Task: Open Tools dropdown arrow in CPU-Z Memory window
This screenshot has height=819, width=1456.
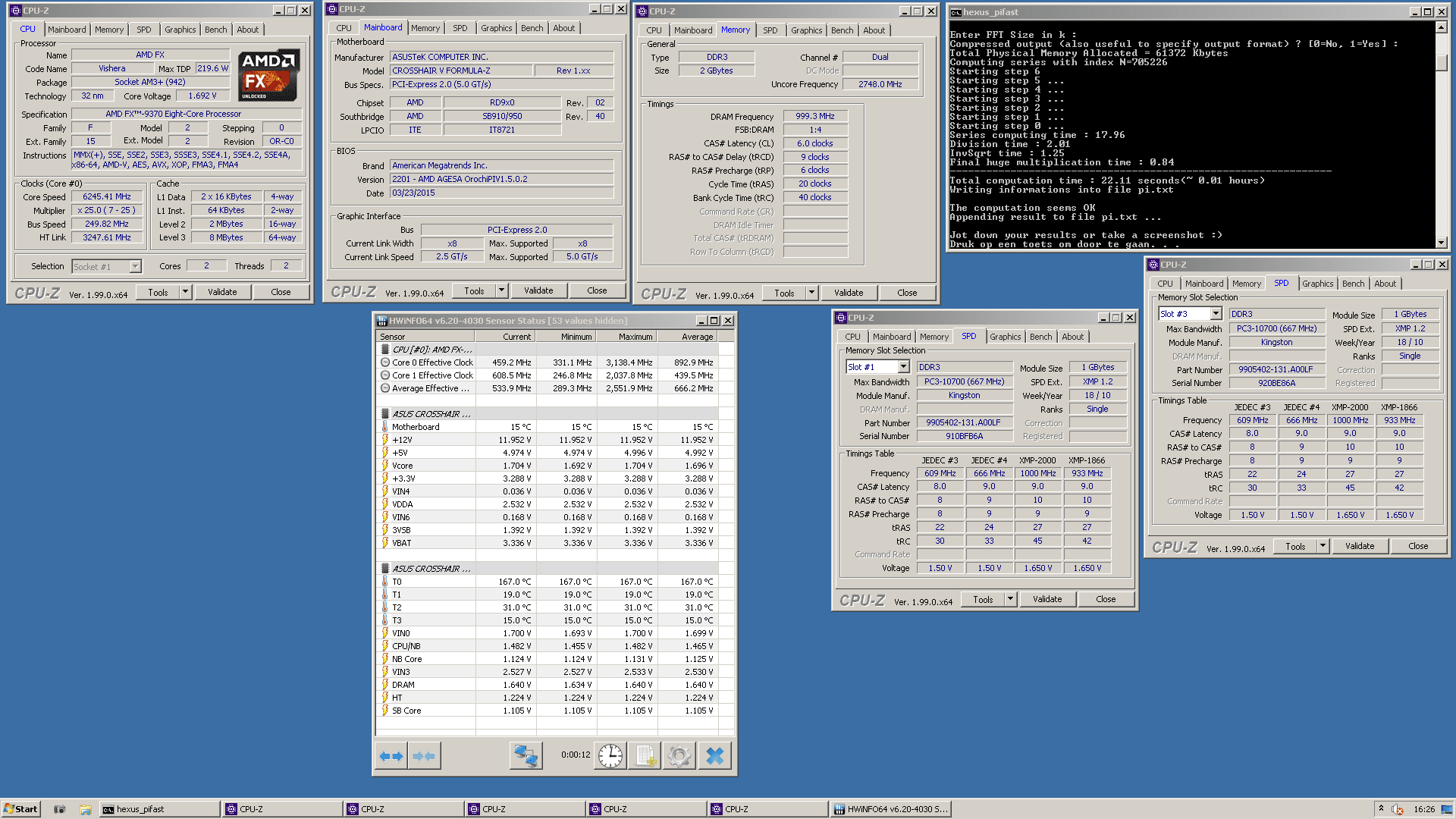Action: point(811,293)
